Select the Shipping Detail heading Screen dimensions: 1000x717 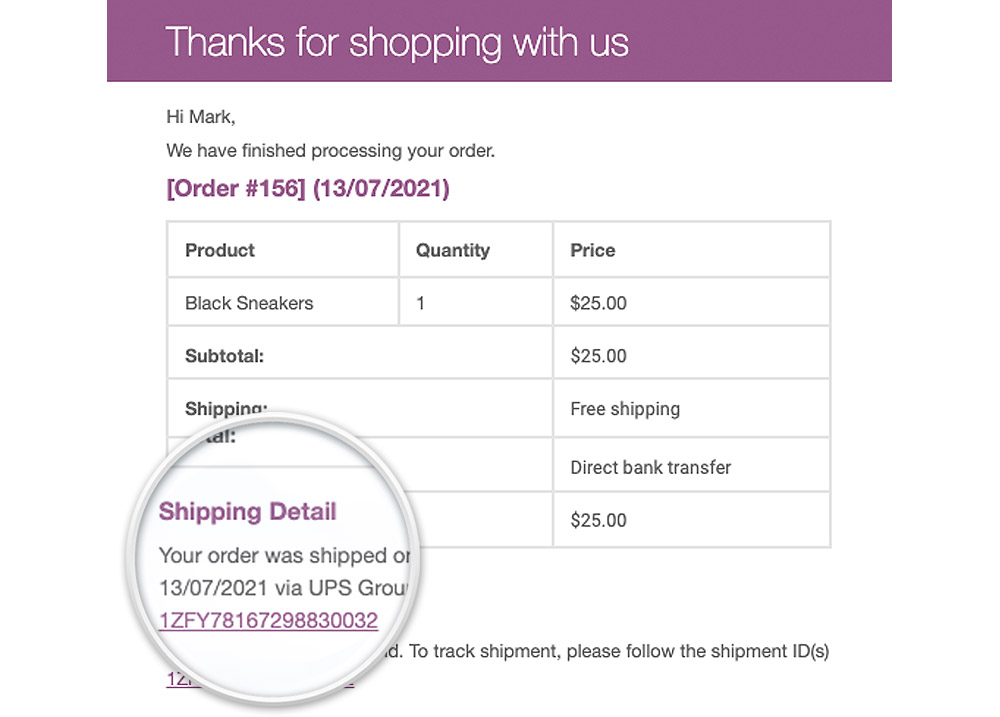coord(247,512)
